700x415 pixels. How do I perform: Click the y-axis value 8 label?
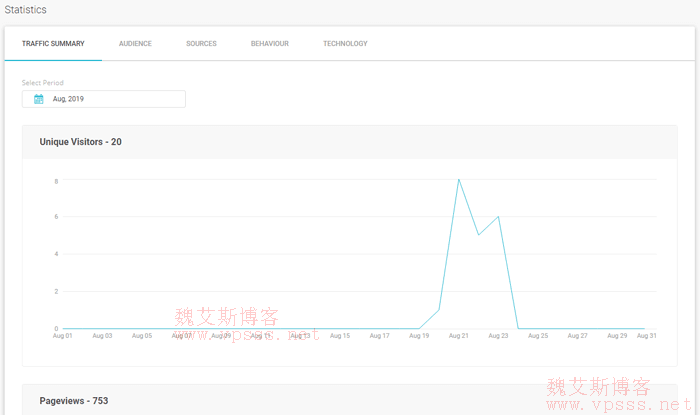point(56,181)
